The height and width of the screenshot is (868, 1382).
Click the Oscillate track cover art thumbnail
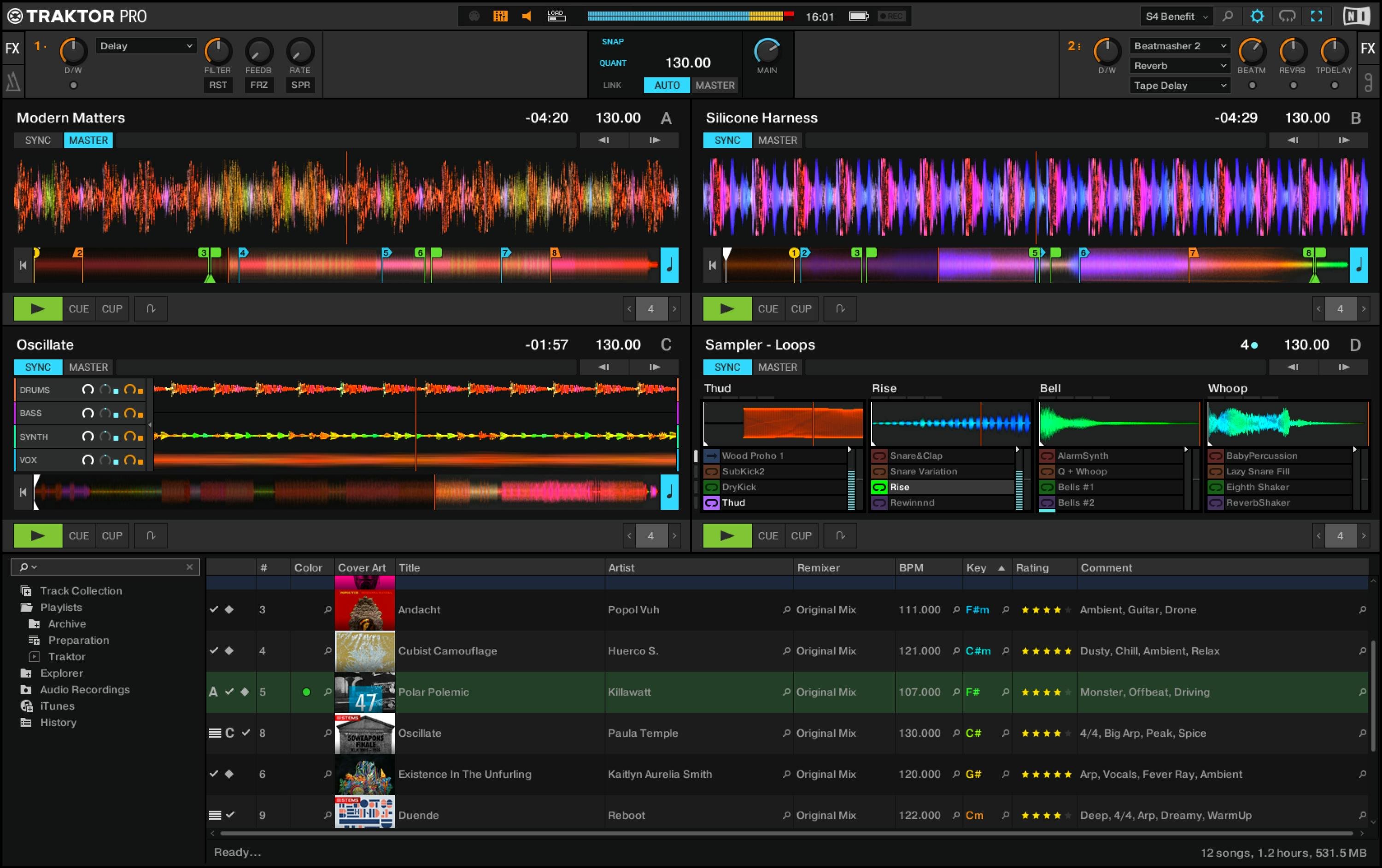click(x=364, y=733)
